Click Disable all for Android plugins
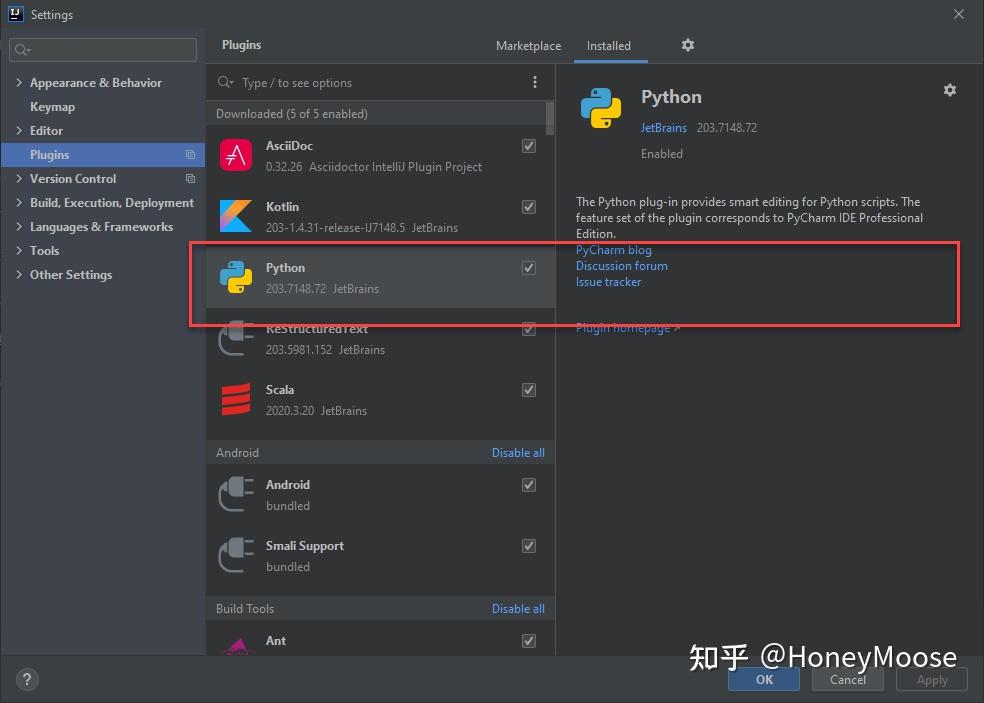This screenshot has height=703, width=984. click(x=518, y=452)
